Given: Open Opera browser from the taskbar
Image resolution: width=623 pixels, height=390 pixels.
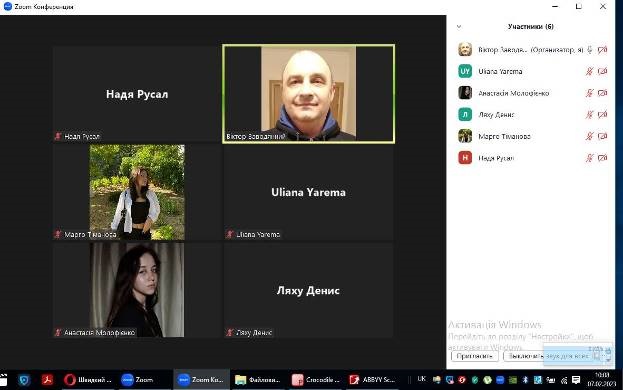Looking at the screenshot, I should pyautogui.click(x=88, y=380).
